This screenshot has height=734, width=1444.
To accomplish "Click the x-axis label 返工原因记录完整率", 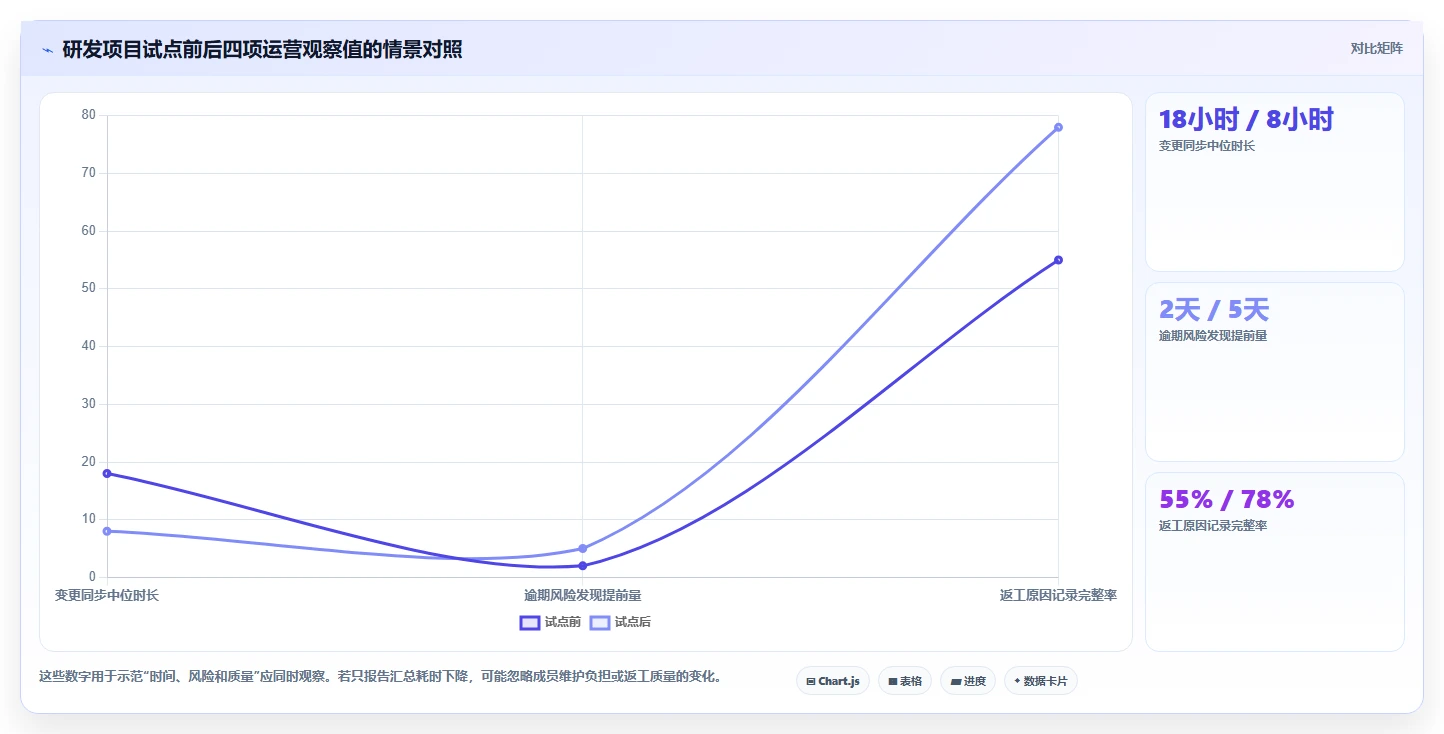I will 1058,595.
